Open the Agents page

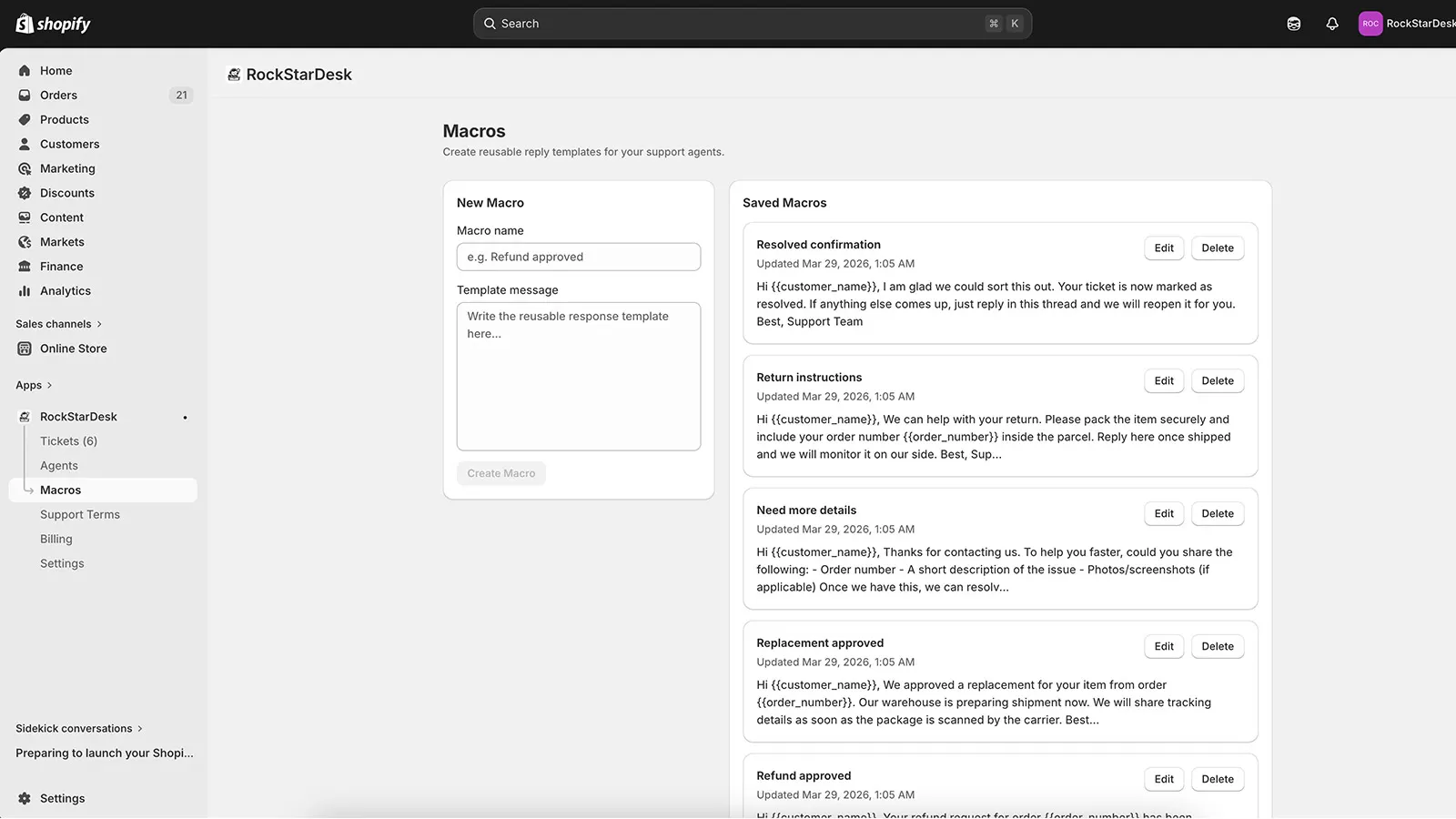(59, 466)
